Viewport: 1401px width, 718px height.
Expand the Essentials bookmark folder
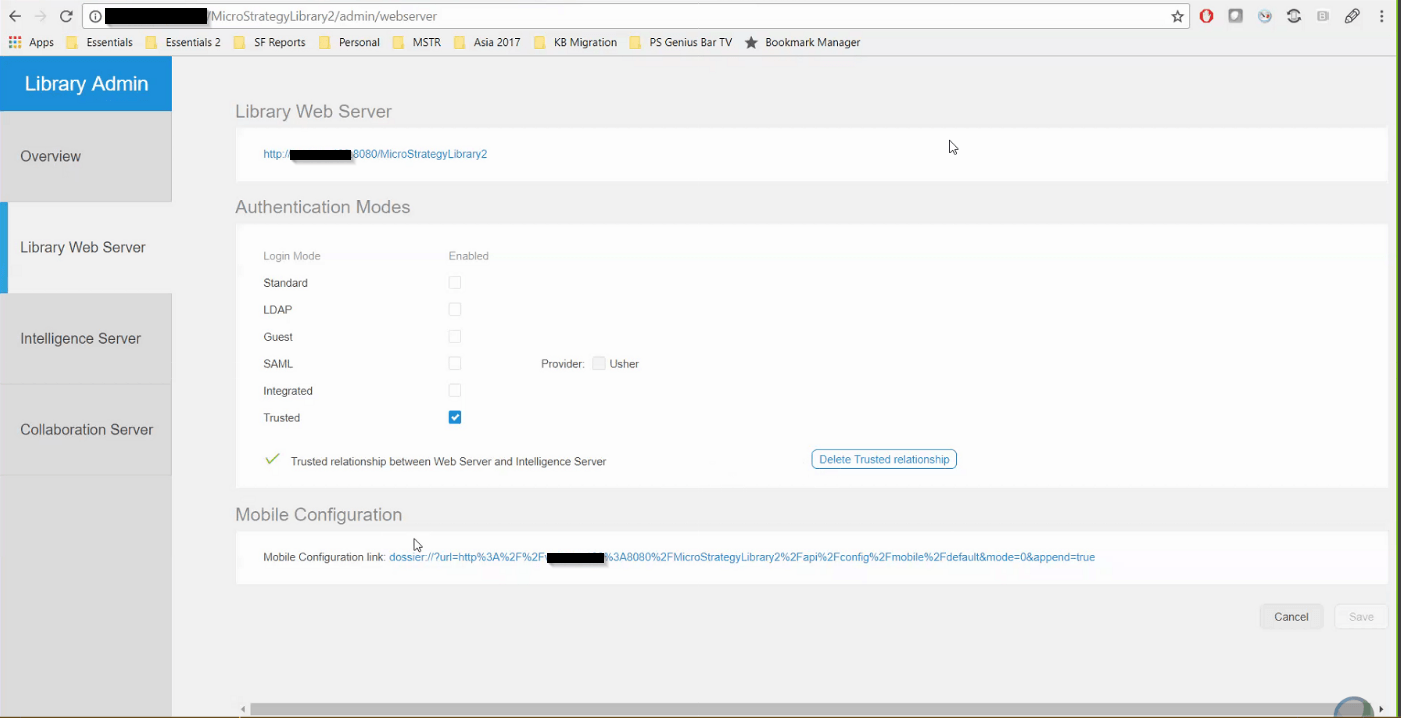click(x=99, y=42)
